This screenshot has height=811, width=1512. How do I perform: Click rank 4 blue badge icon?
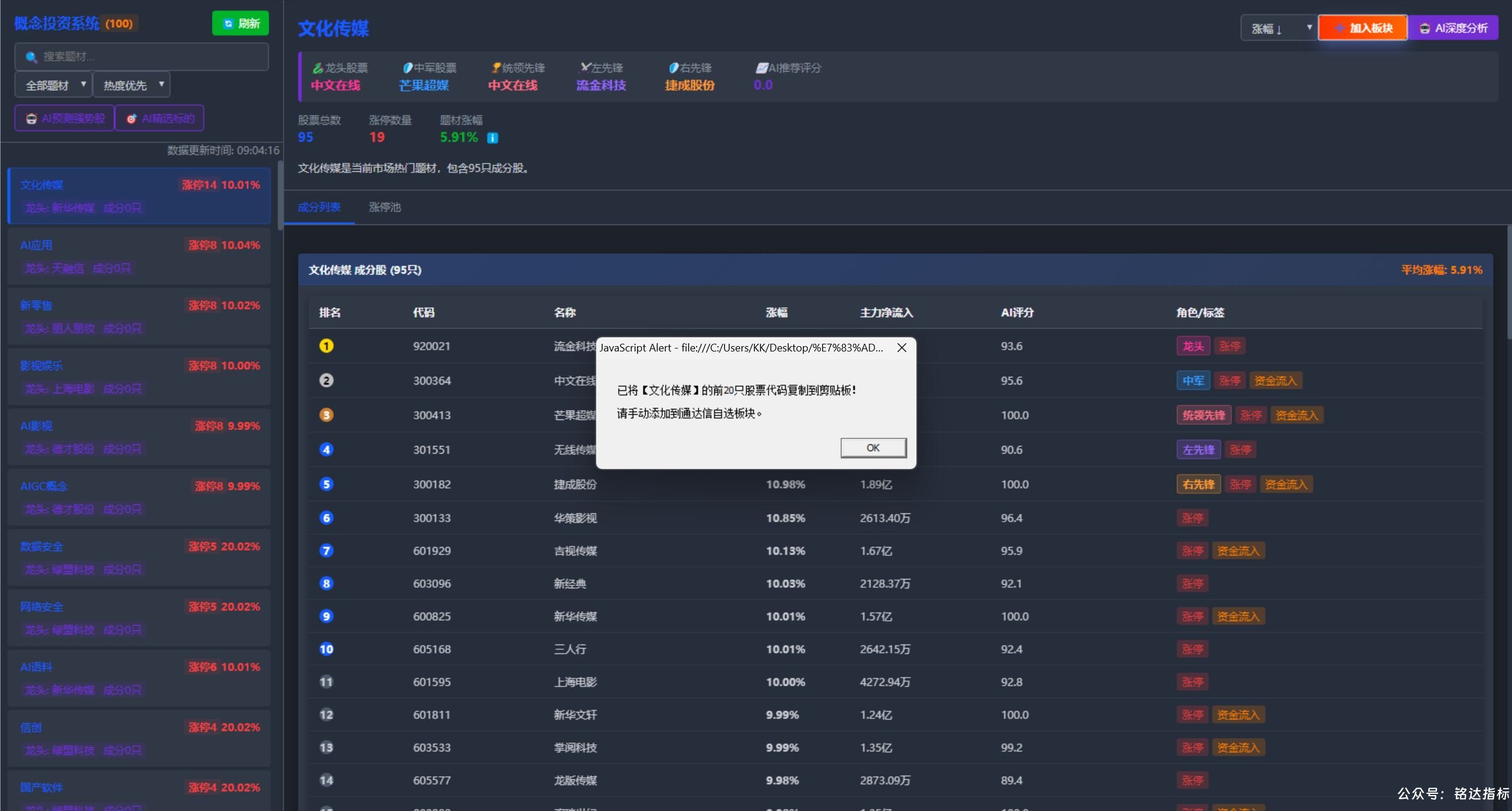[326, 450]
